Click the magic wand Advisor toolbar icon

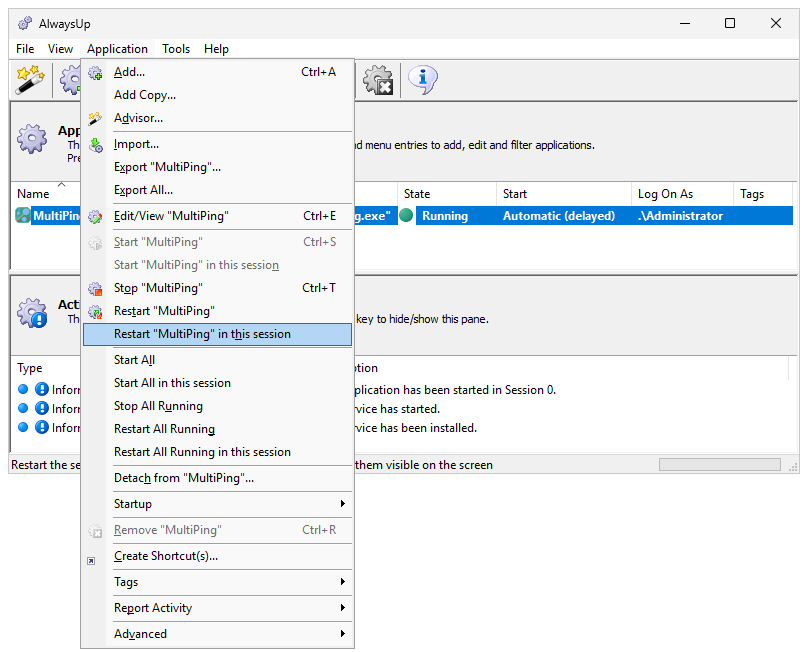click(x=30, y=80)
